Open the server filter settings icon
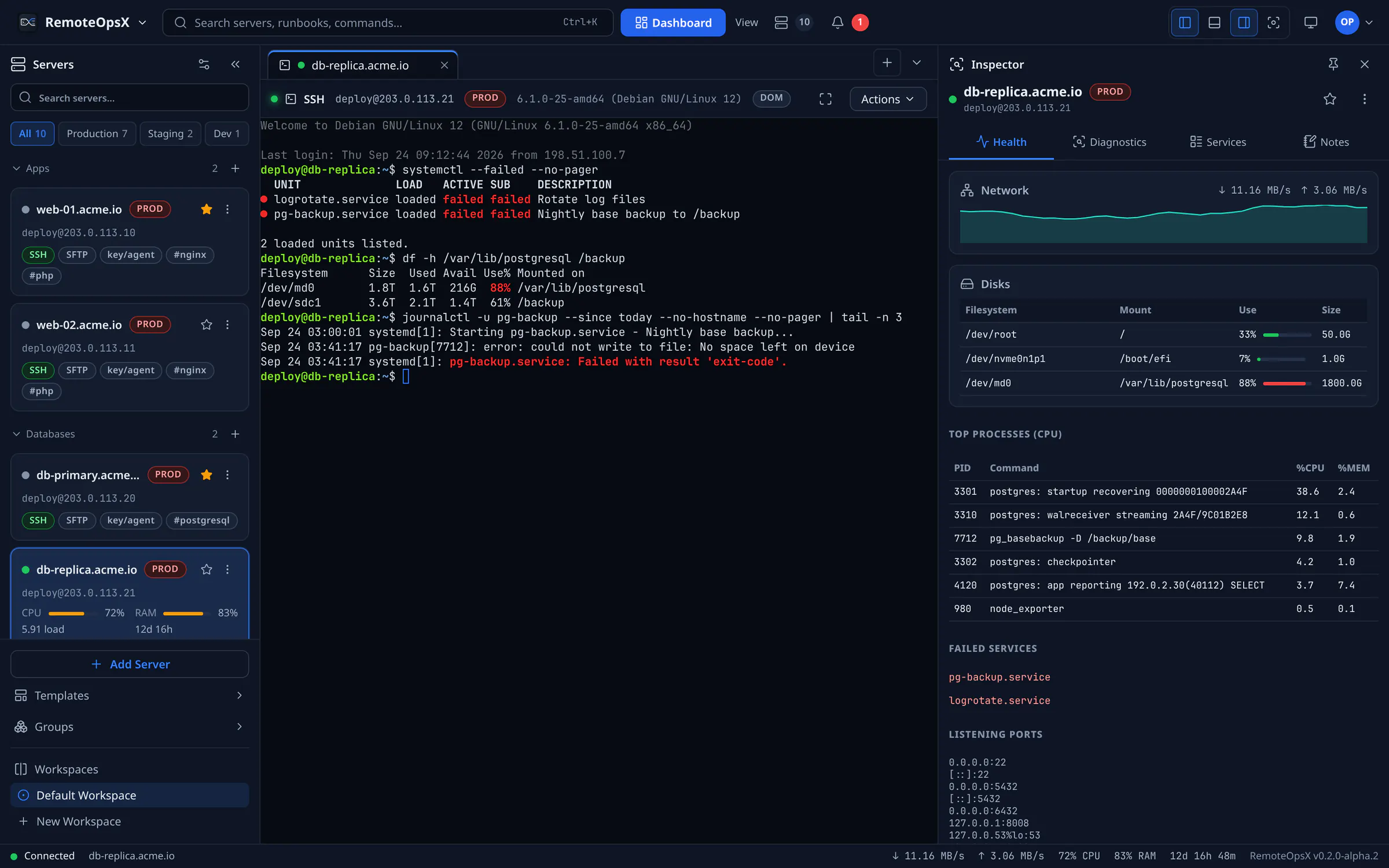 [204, 64]
